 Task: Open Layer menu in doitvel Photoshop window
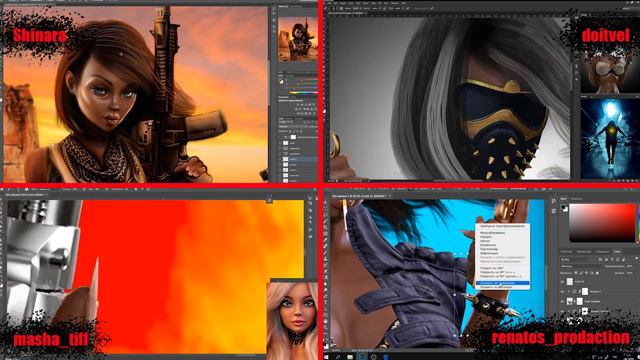click(x=351, y=3)
